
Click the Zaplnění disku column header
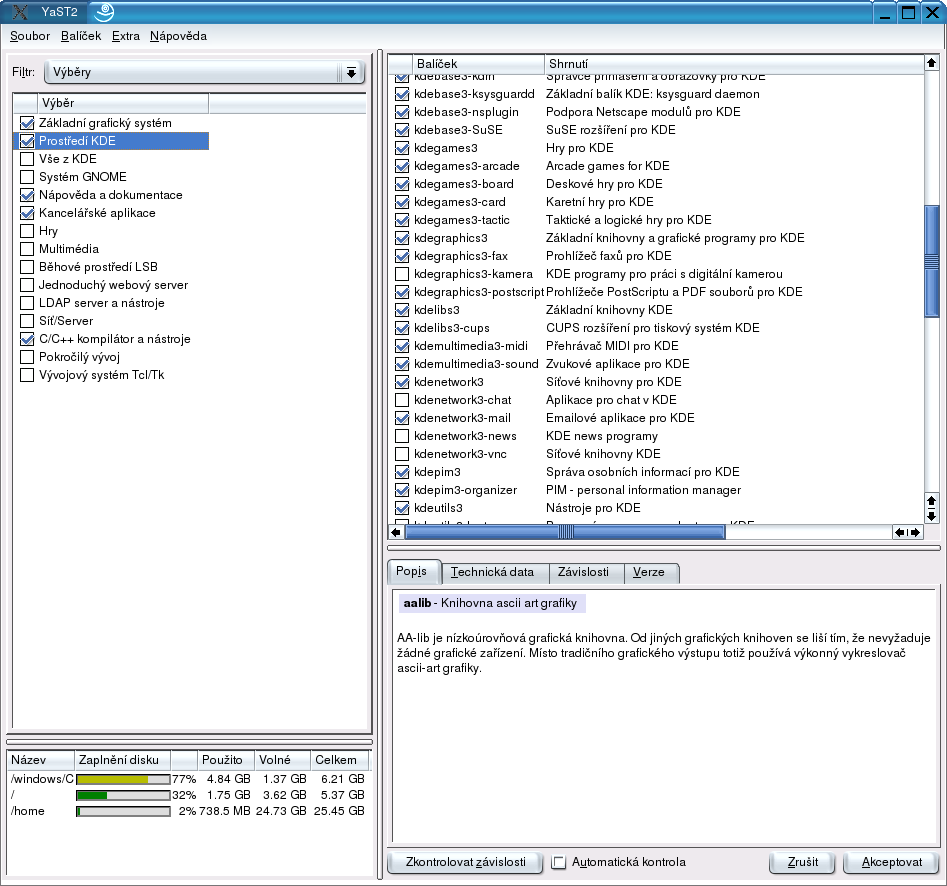pos(122,760)
